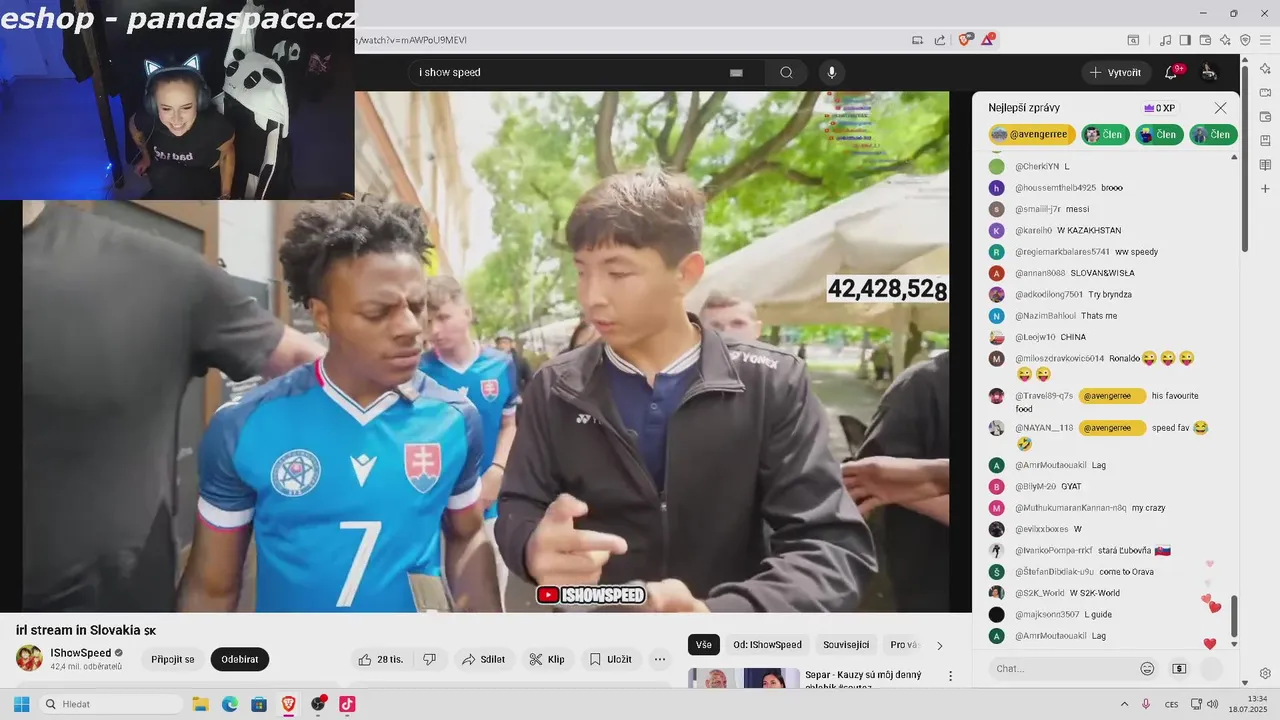Click the like thumbs-up button 28 tis.

click(x=380, y=659)
